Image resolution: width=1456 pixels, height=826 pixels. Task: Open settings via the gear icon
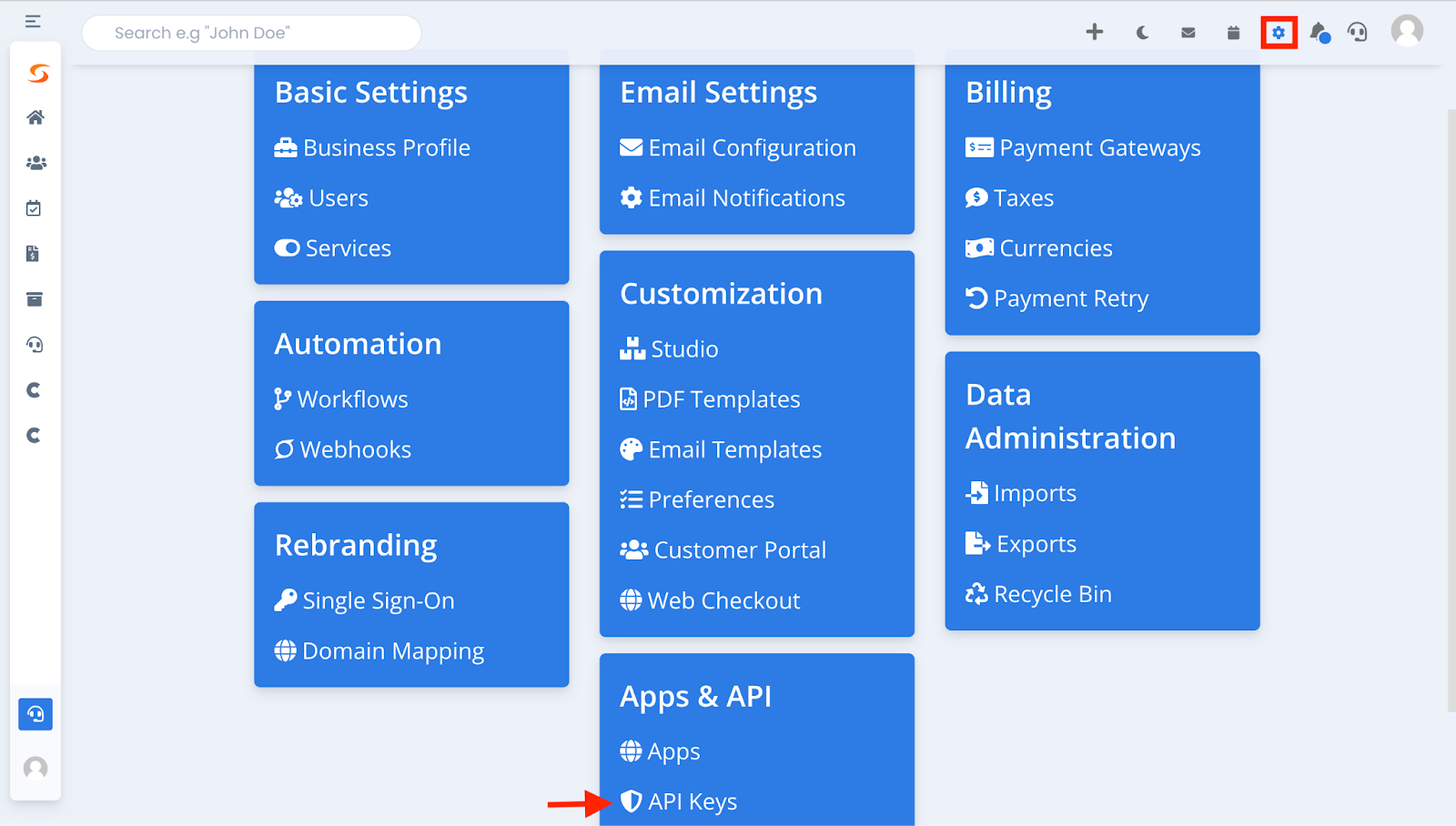coord(1279,33)
